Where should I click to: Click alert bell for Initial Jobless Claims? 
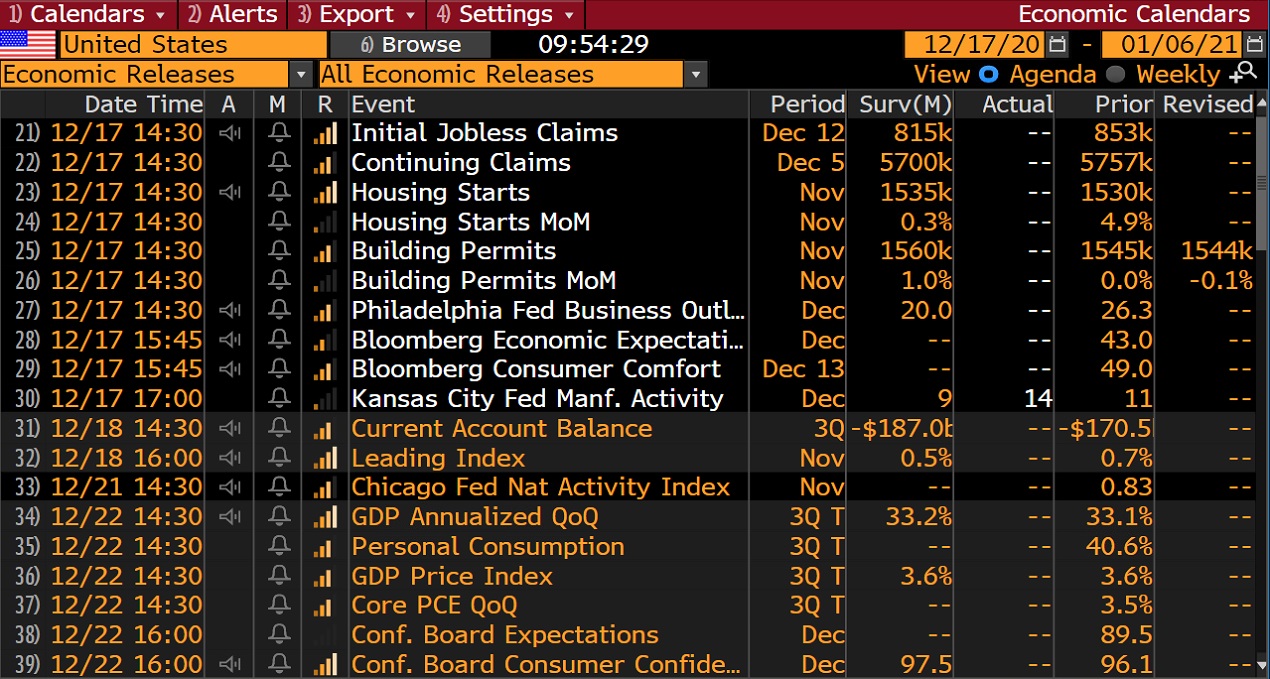(279, 133)
